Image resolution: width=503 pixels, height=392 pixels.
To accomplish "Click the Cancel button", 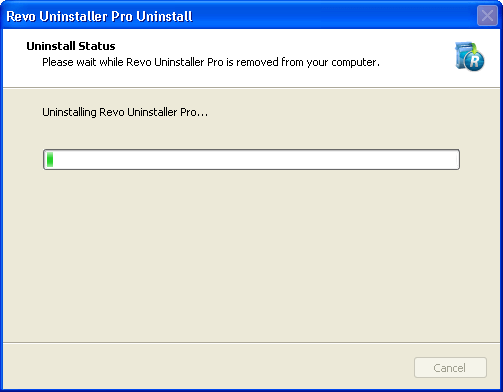I will 450,368.
